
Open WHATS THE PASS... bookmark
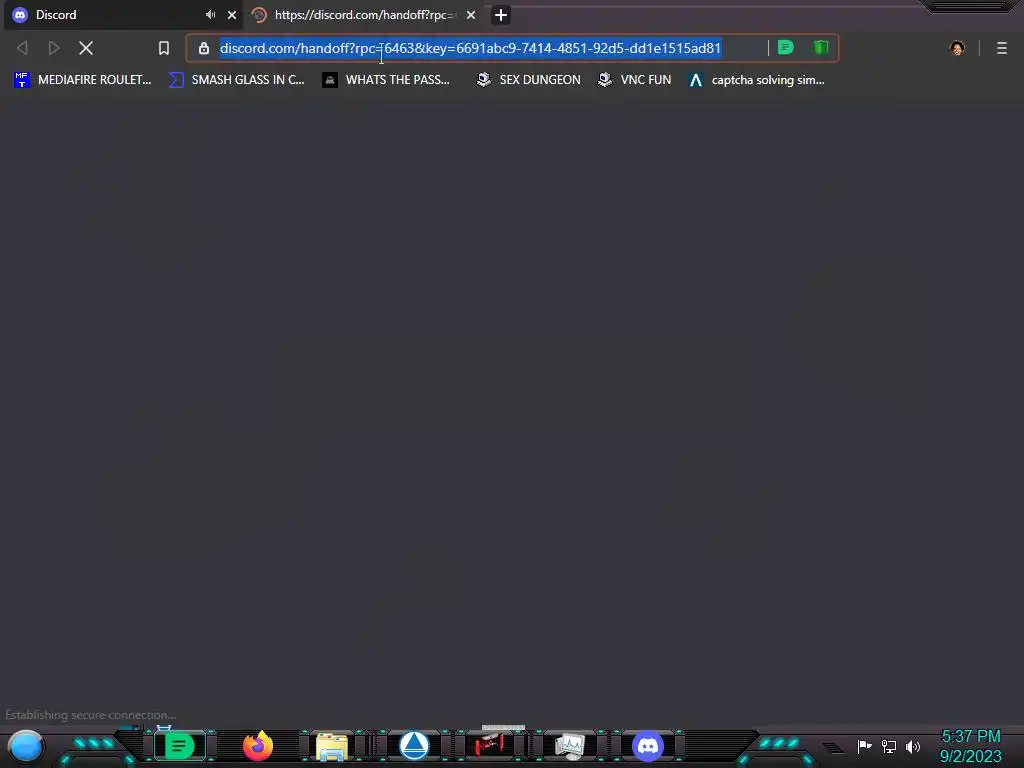[x=386, y=80]
